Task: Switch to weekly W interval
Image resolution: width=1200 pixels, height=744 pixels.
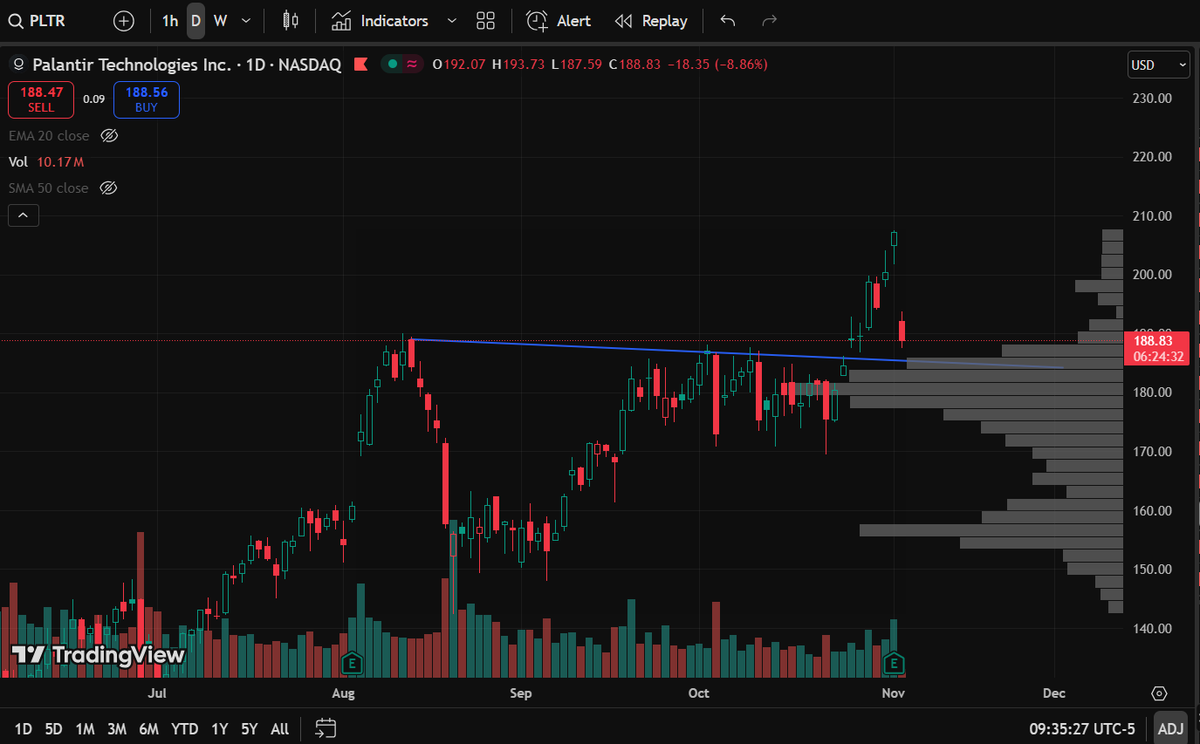Action: [x=219, y=21]
